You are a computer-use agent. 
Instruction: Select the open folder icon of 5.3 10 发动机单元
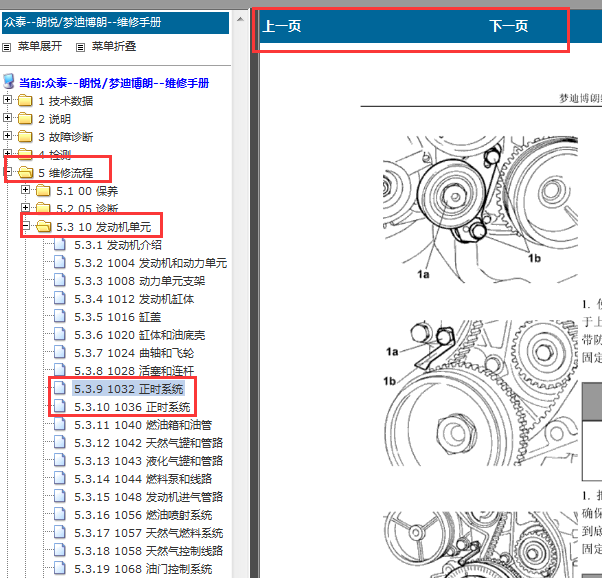click(44, 226)
